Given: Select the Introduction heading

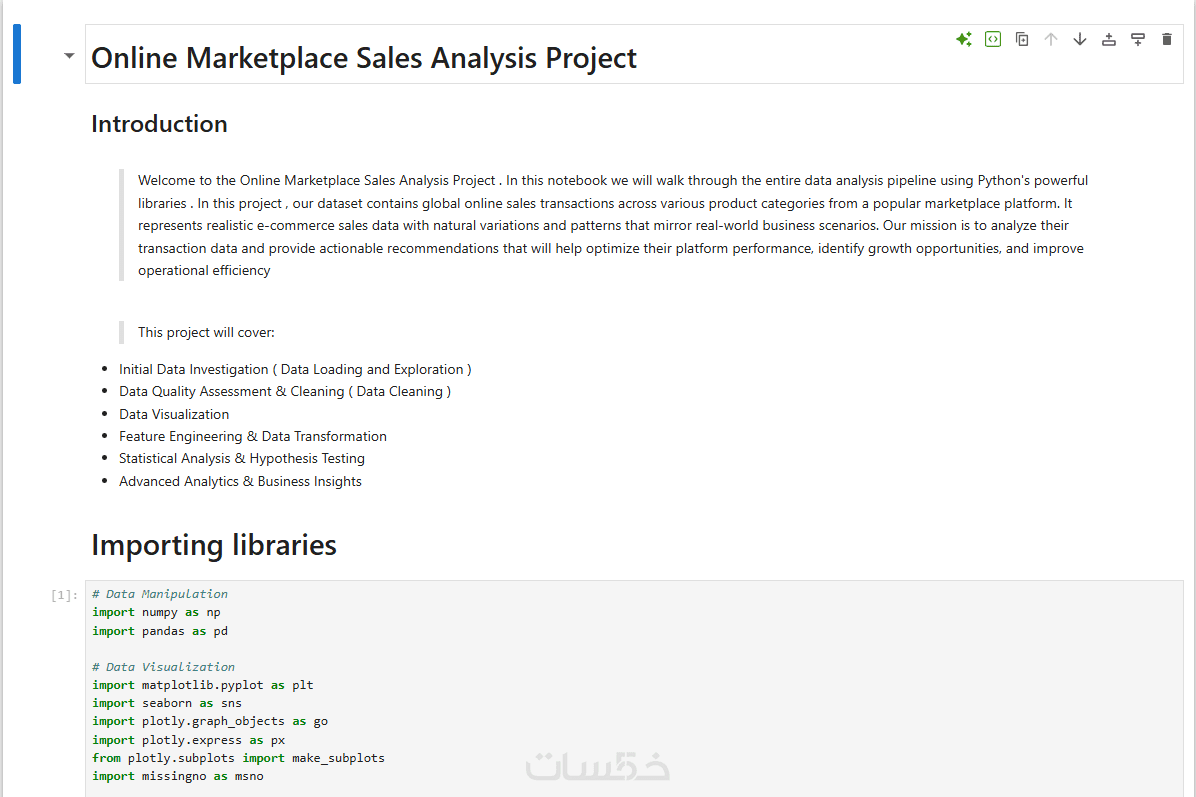Looking at the screenshot, I should (x=159, y=124).
